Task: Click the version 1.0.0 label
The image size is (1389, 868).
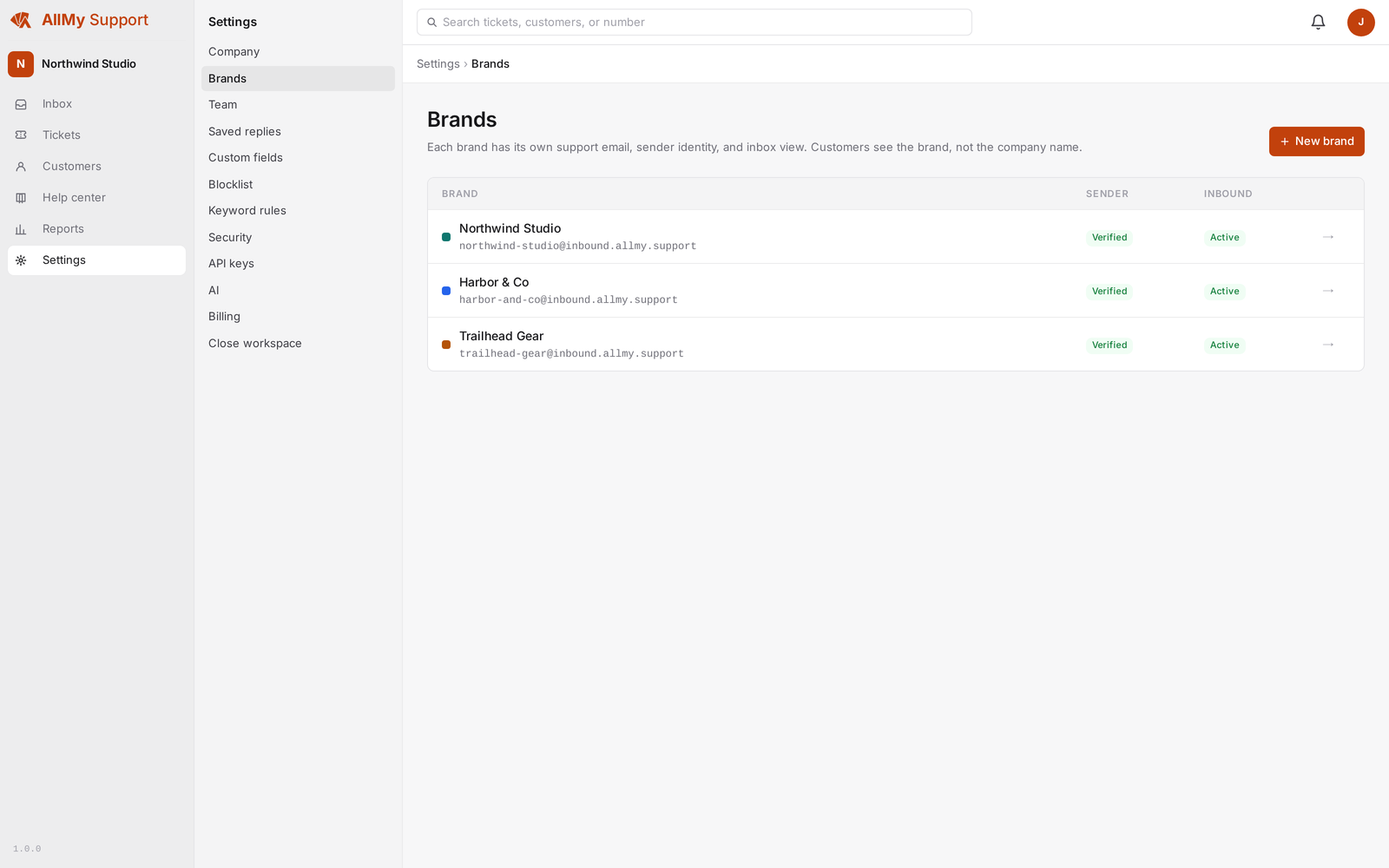Action: pos(27,849)
